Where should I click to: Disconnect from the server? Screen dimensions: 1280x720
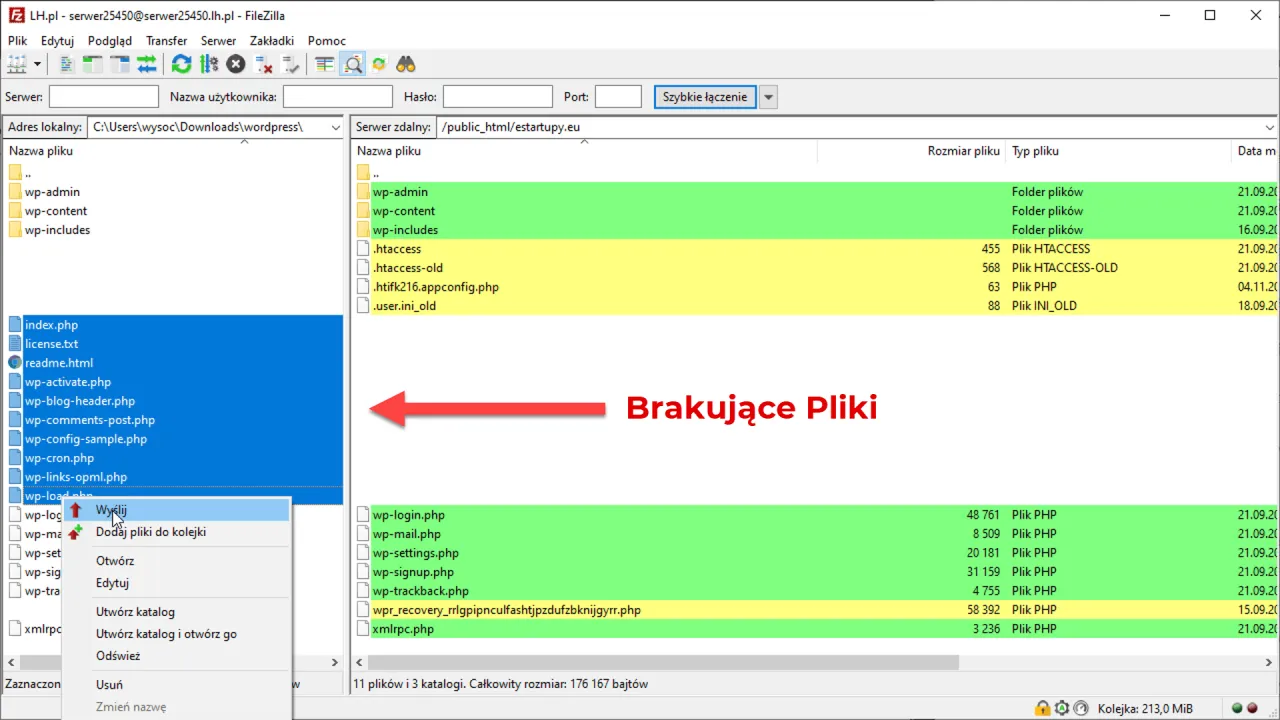tap(264, 64)
